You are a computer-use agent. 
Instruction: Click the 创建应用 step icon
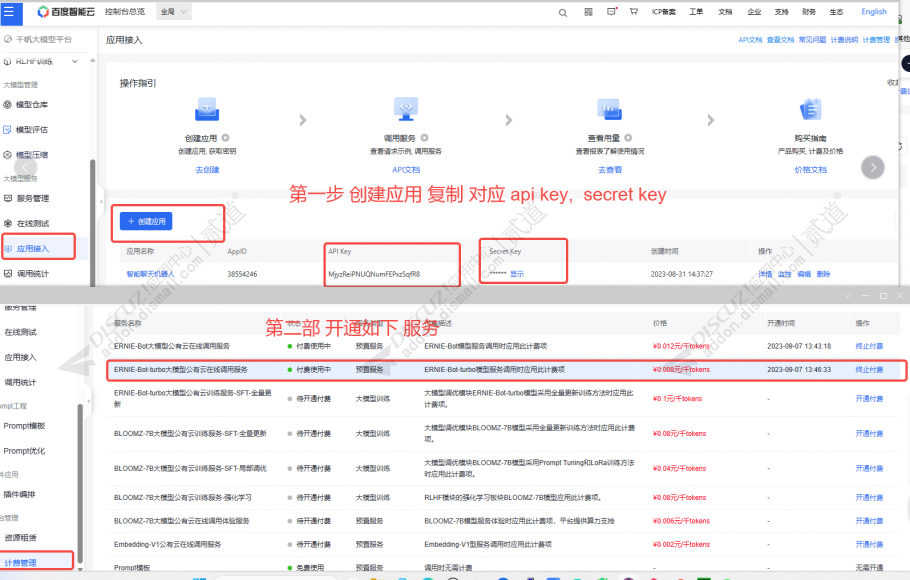point(207,110)
